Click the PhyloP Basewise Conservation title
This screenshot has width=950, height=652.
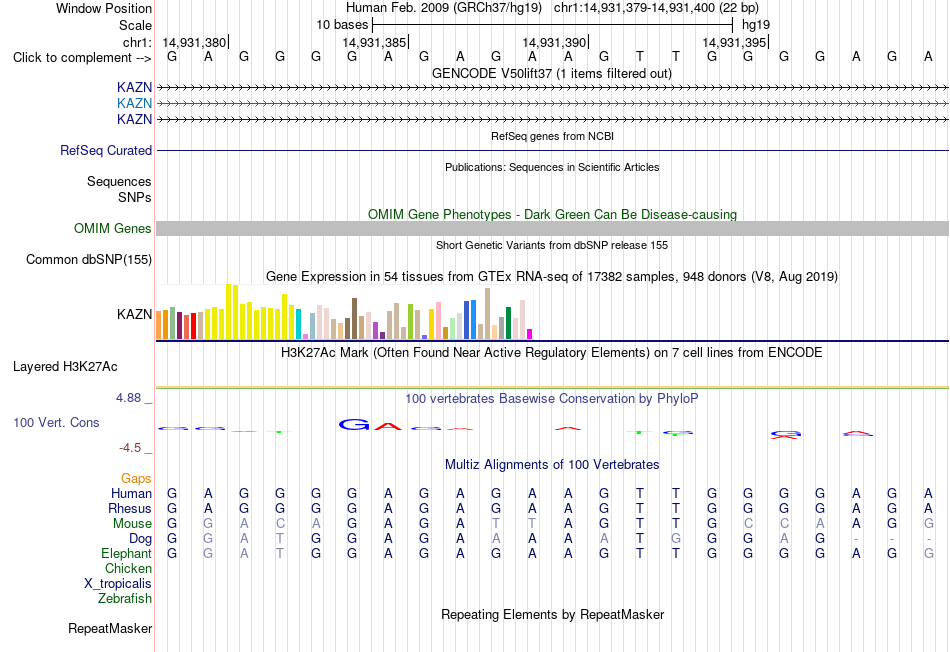[x=552, y=398]
